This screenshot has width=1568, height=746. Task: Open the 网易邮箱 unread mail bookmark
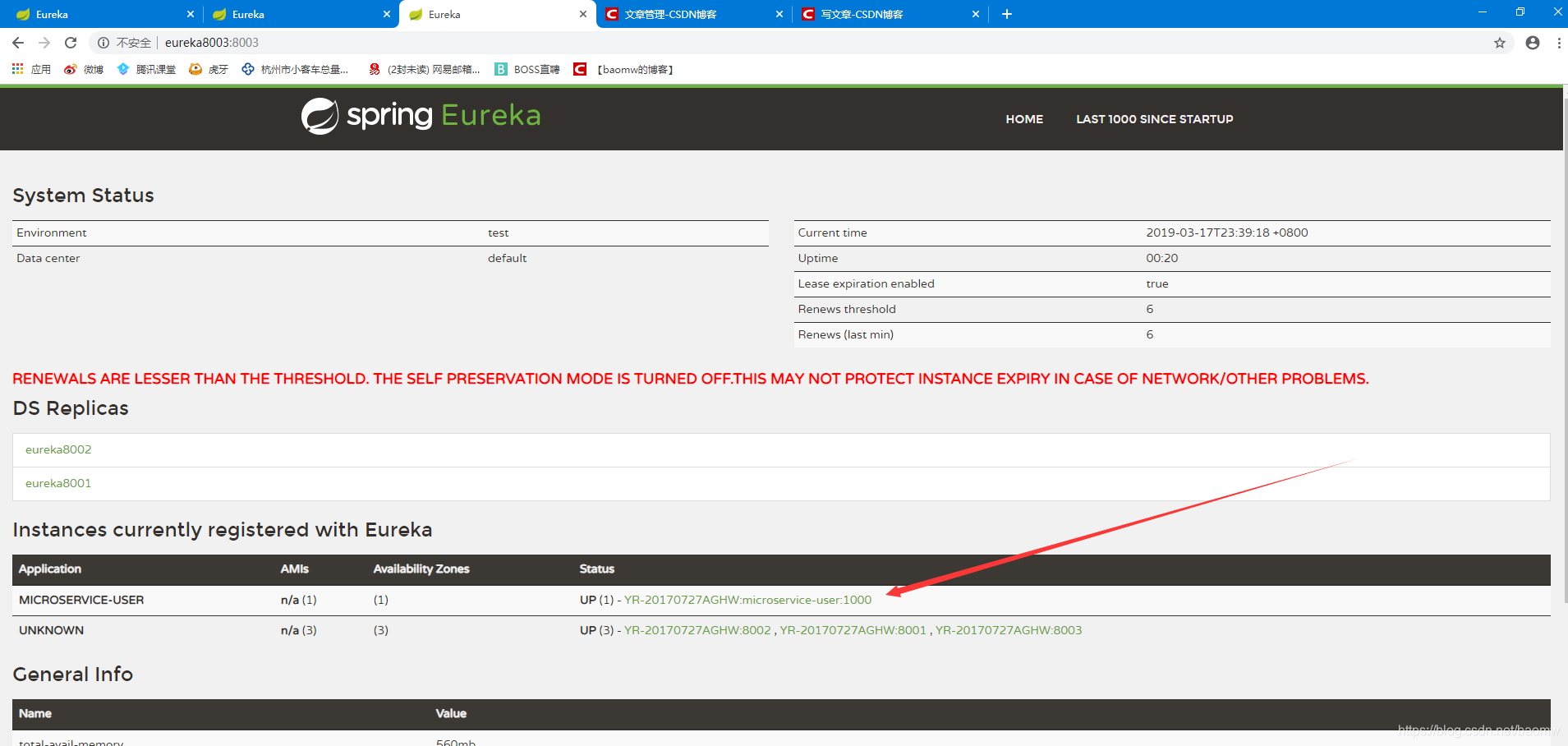424,69
